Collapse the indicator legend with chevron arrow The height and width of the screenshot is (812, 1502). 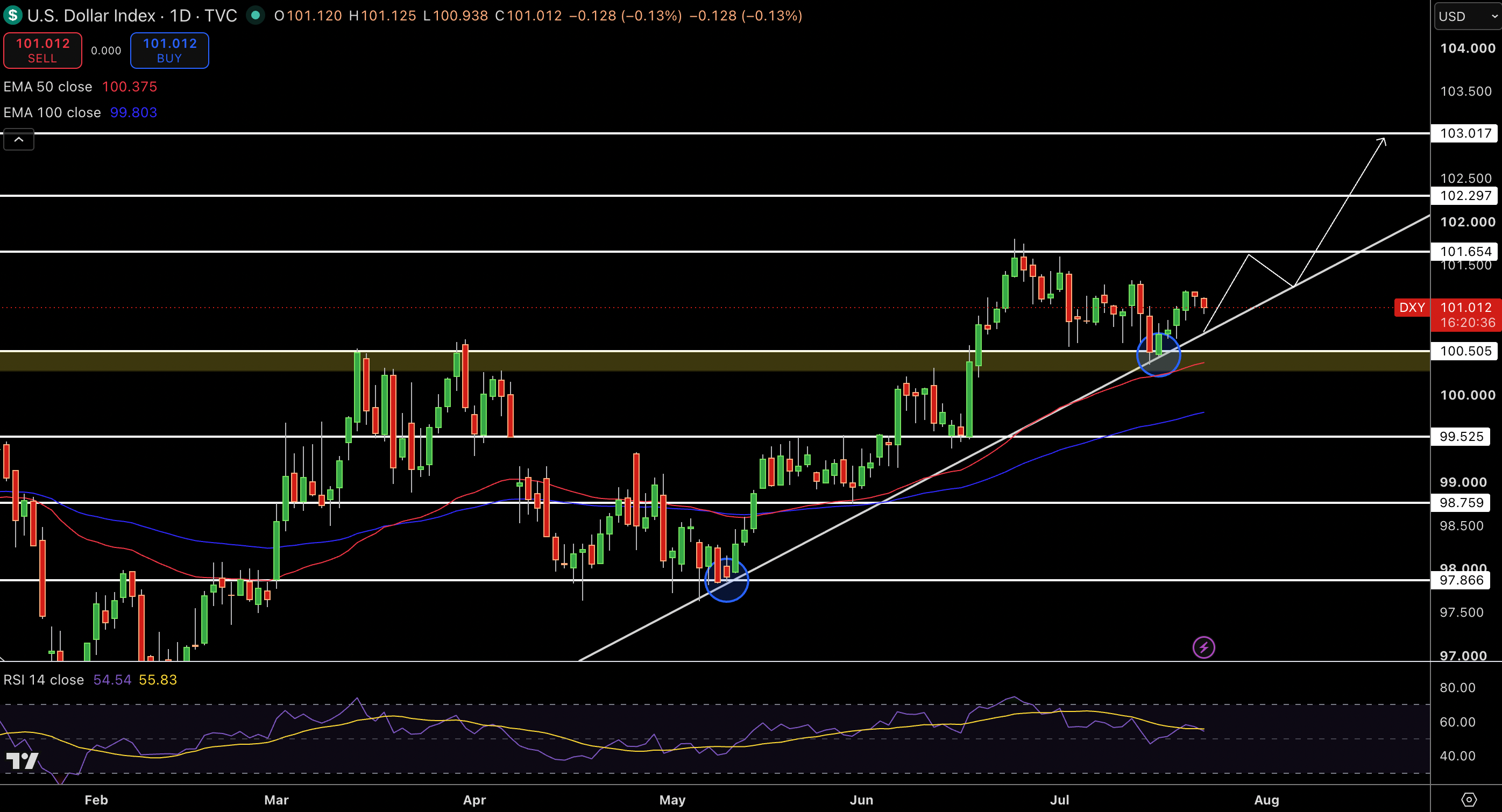pyautogui.click(x=19, y=140)
